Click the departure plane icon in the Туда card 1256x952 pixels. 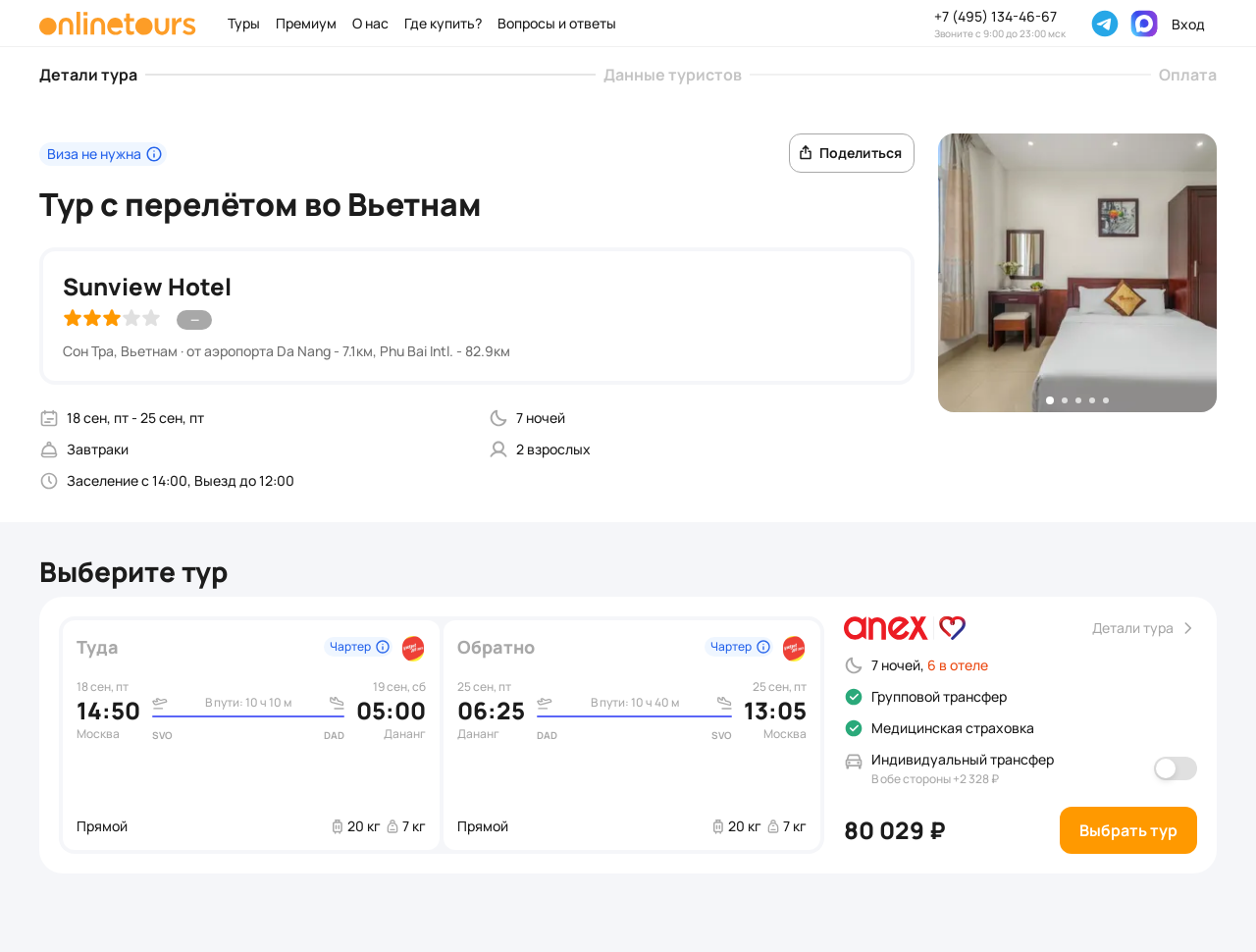(160, 703)
